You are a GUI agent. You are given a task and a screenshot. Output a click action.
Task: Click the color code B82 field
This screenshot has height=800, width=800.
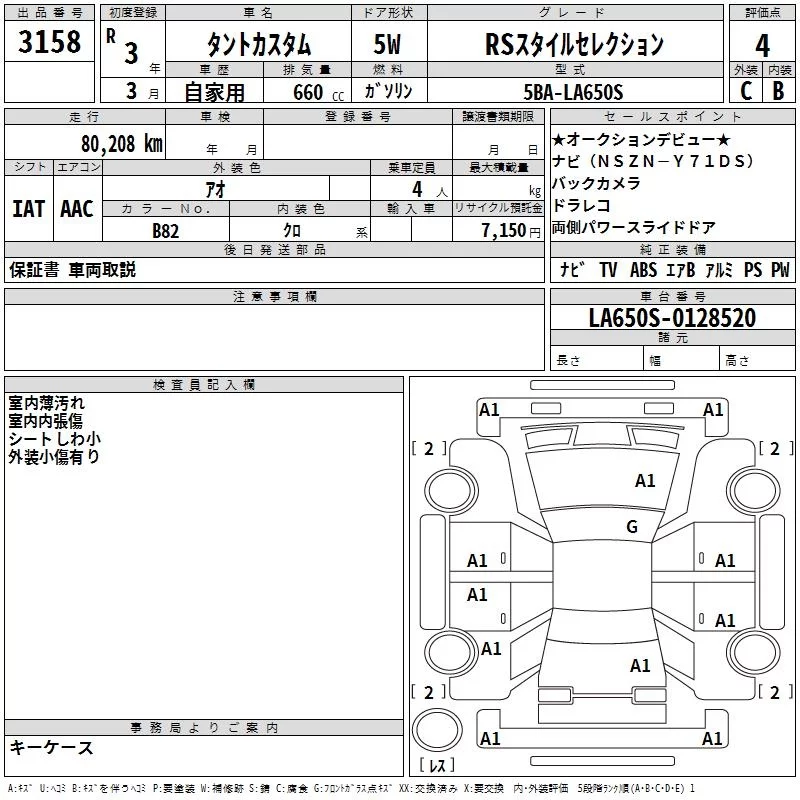click(x=166, y=231)
